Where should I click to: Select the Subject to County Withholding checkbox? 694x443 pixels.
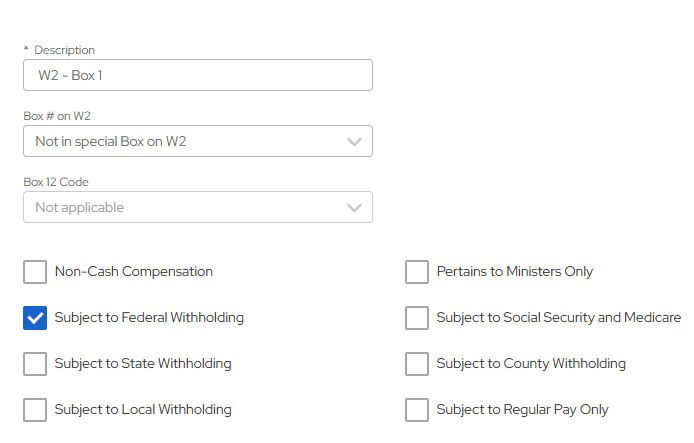click(x=417, y=364)
